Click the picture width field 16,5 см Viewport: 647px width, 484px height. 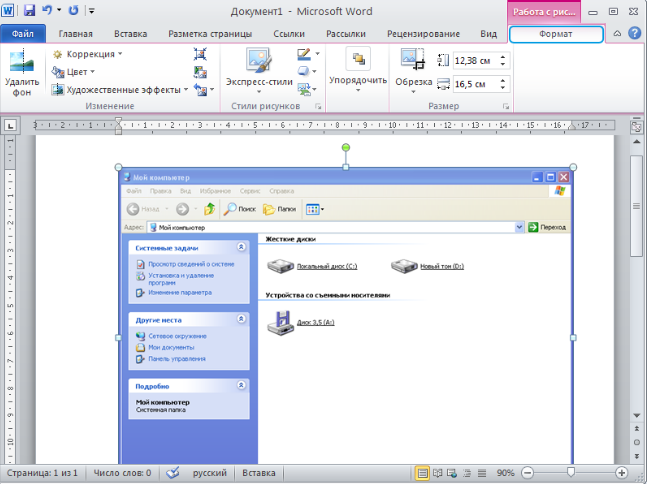coord(475,85)
